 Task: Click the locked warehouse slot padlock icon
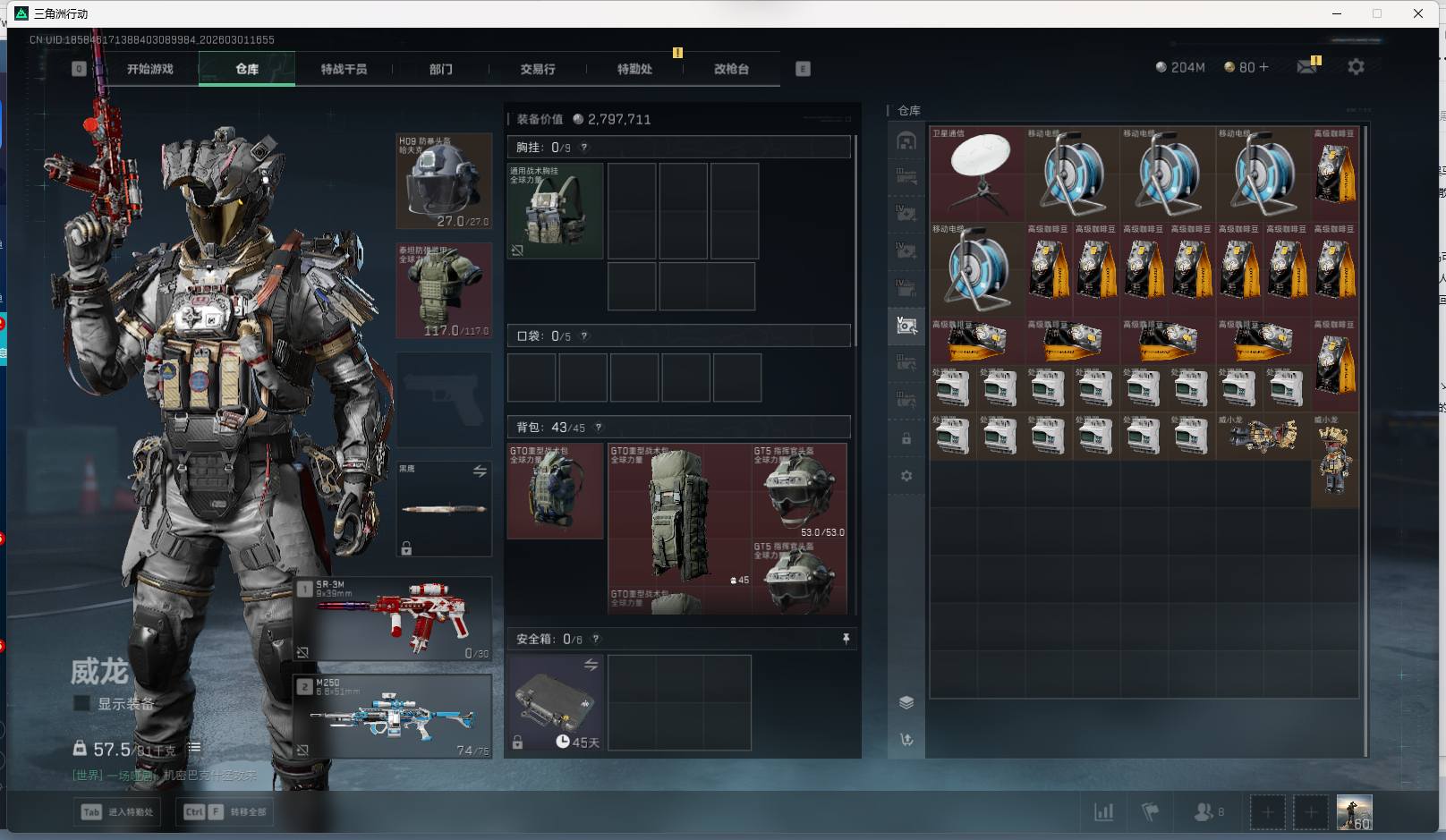[x=906, y=438]
